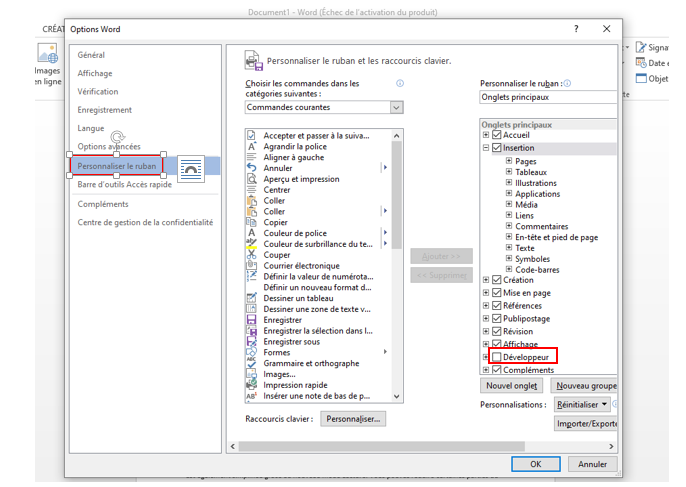The image size is (686, 487).
Task: Toggle the Mise en page checkbox
Action: pyautogui.click(x=497, y=293)
